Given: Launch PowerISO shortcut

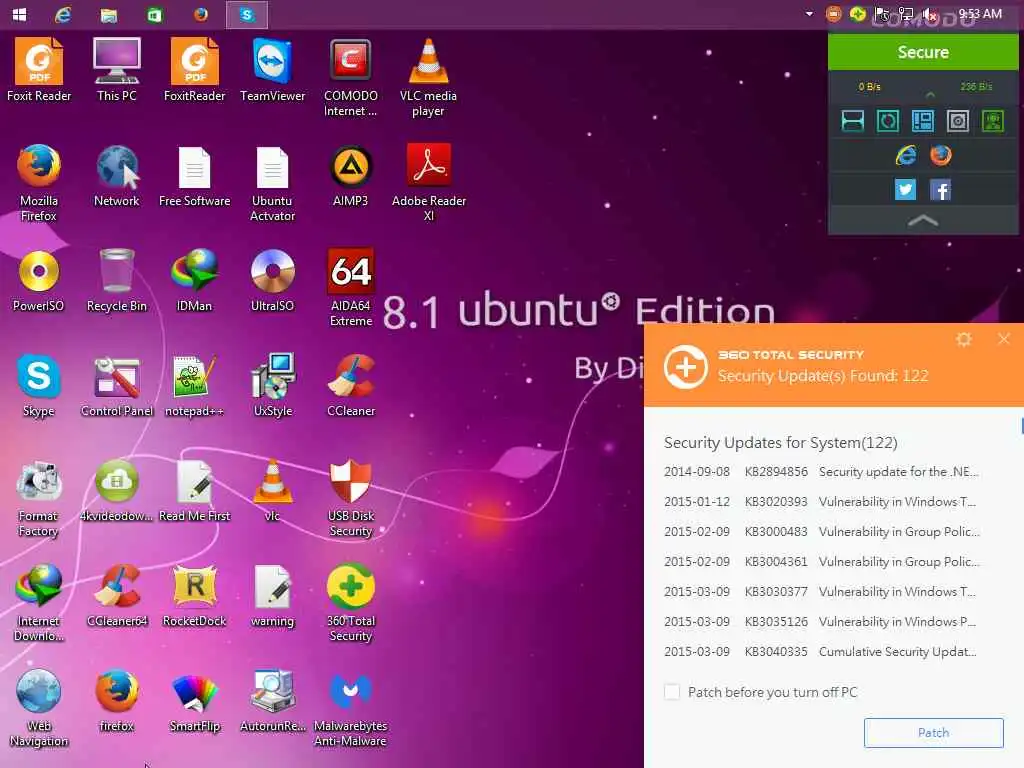Looking at the screenshot, I should point(39,280).
